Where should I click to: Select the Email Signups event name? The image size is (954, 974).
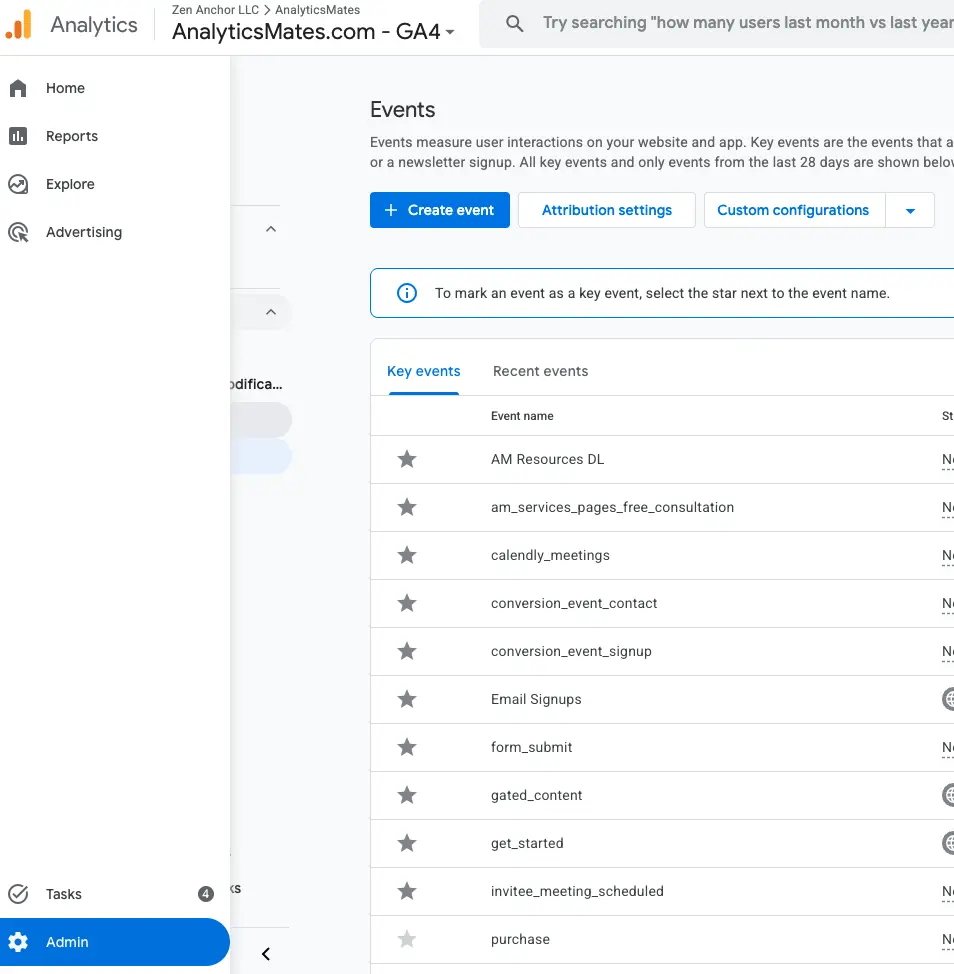pos(536,699)
